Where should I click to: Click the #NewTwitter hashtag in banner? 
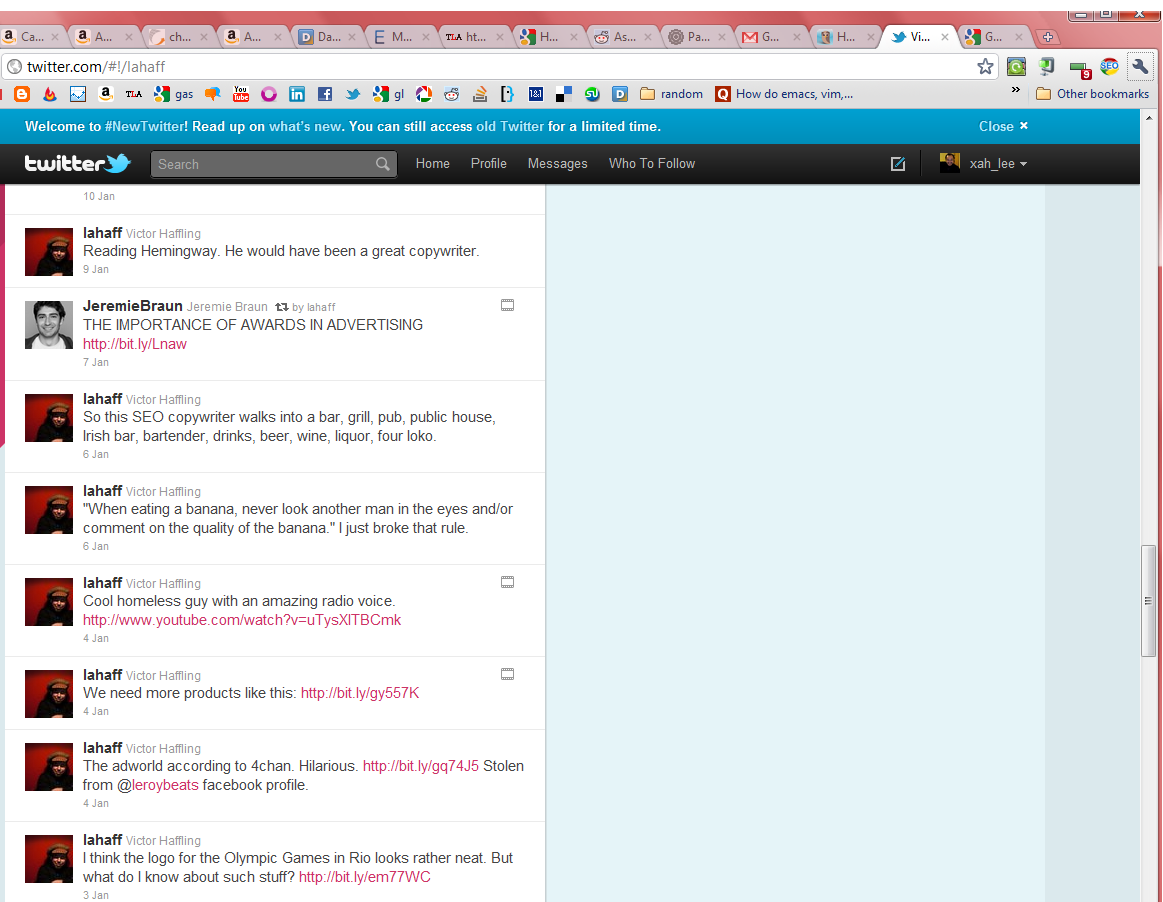146,126
